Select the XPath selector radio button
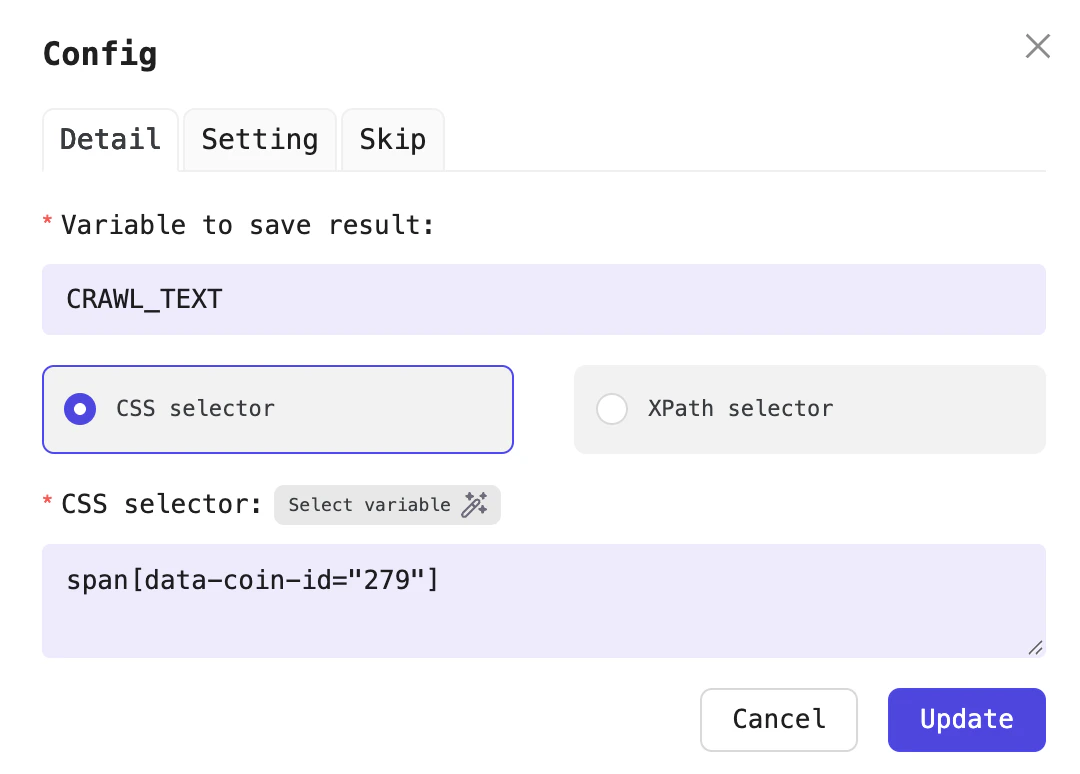 coord(612,409)
